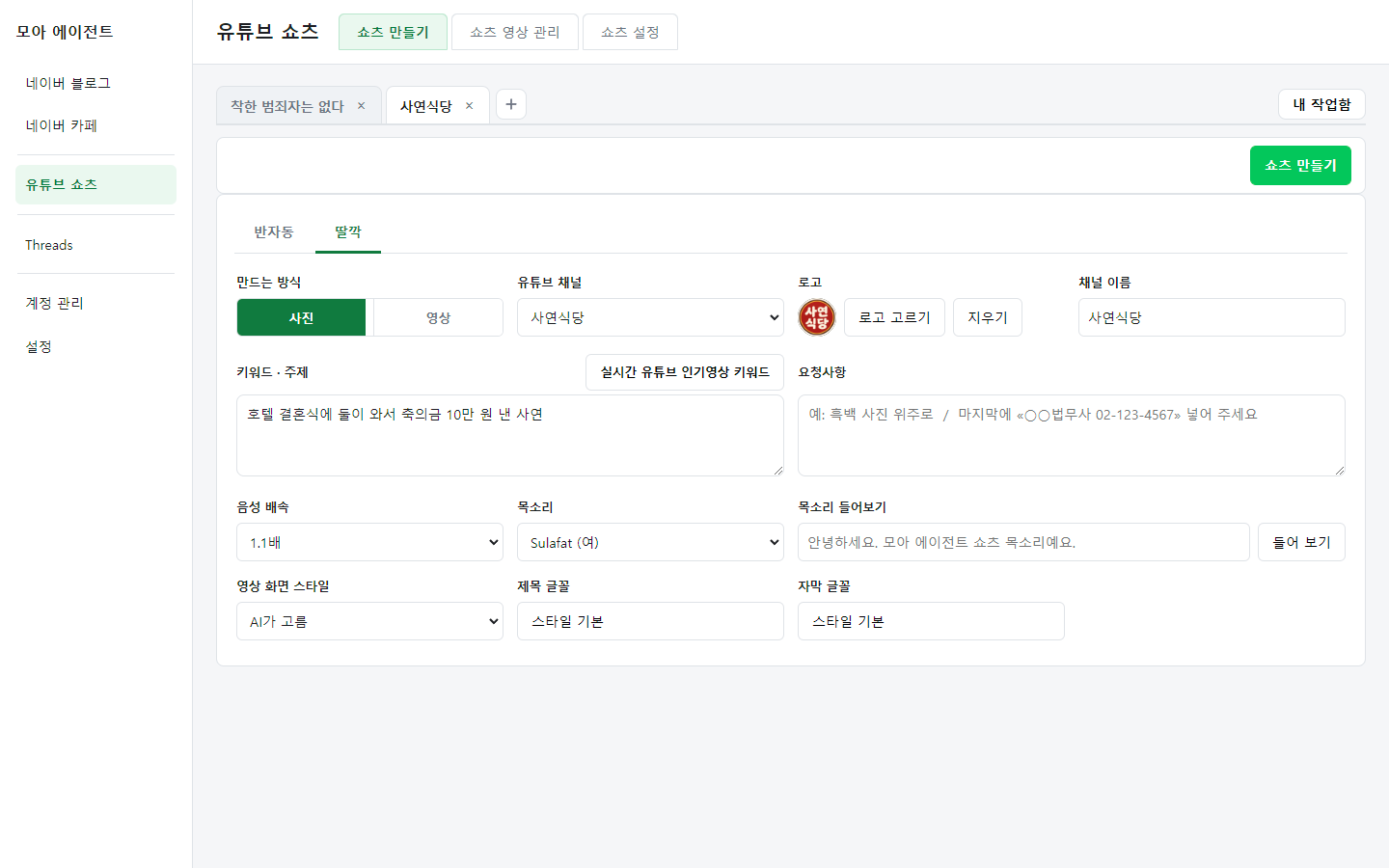Click the 목소리 들어보기 text field
The height and width of the screenshot is (868, 1389).
point(1023,542)
